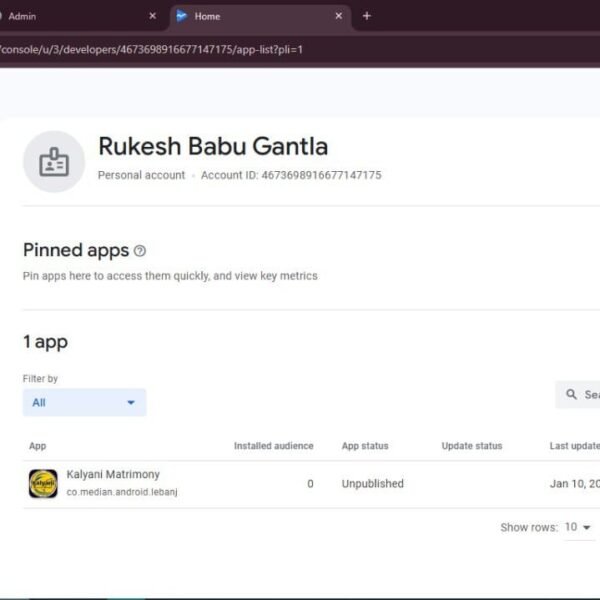Close the Admin tab
600x600 pixels.
(152, 16)
